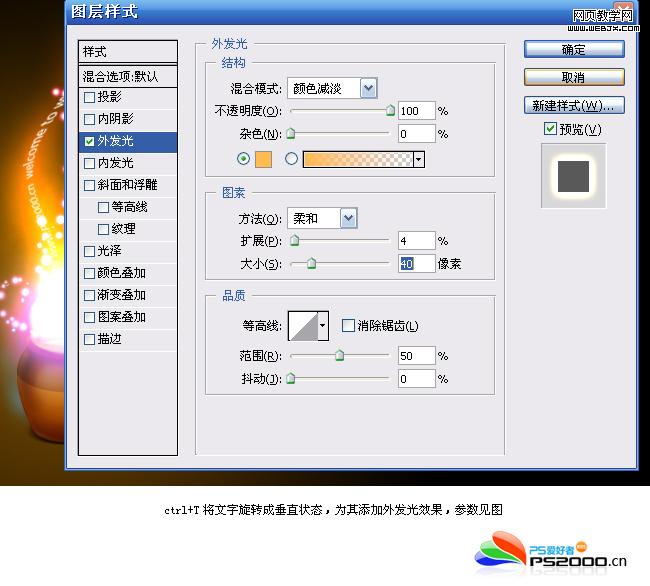The height and width of the screenshot is (586, 650).
Task: Click the 新建样式(W)... button
Action: [x=574, y=105]
